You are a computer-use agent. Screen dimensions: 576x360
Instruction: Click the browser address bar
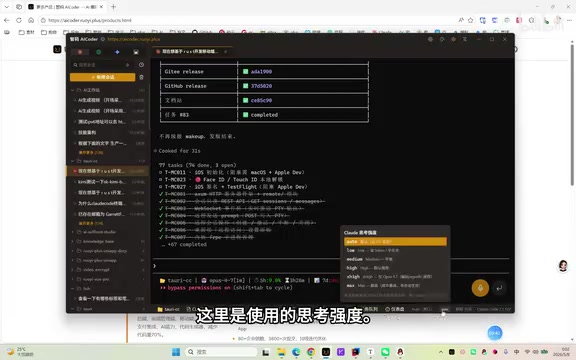[x=246, y=20]
